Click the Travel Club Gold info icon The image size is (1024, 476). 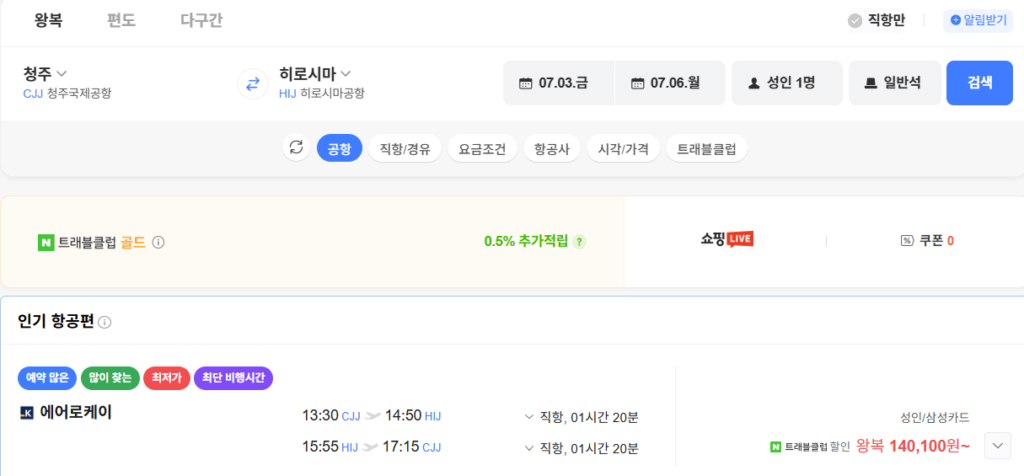point(158,242)
